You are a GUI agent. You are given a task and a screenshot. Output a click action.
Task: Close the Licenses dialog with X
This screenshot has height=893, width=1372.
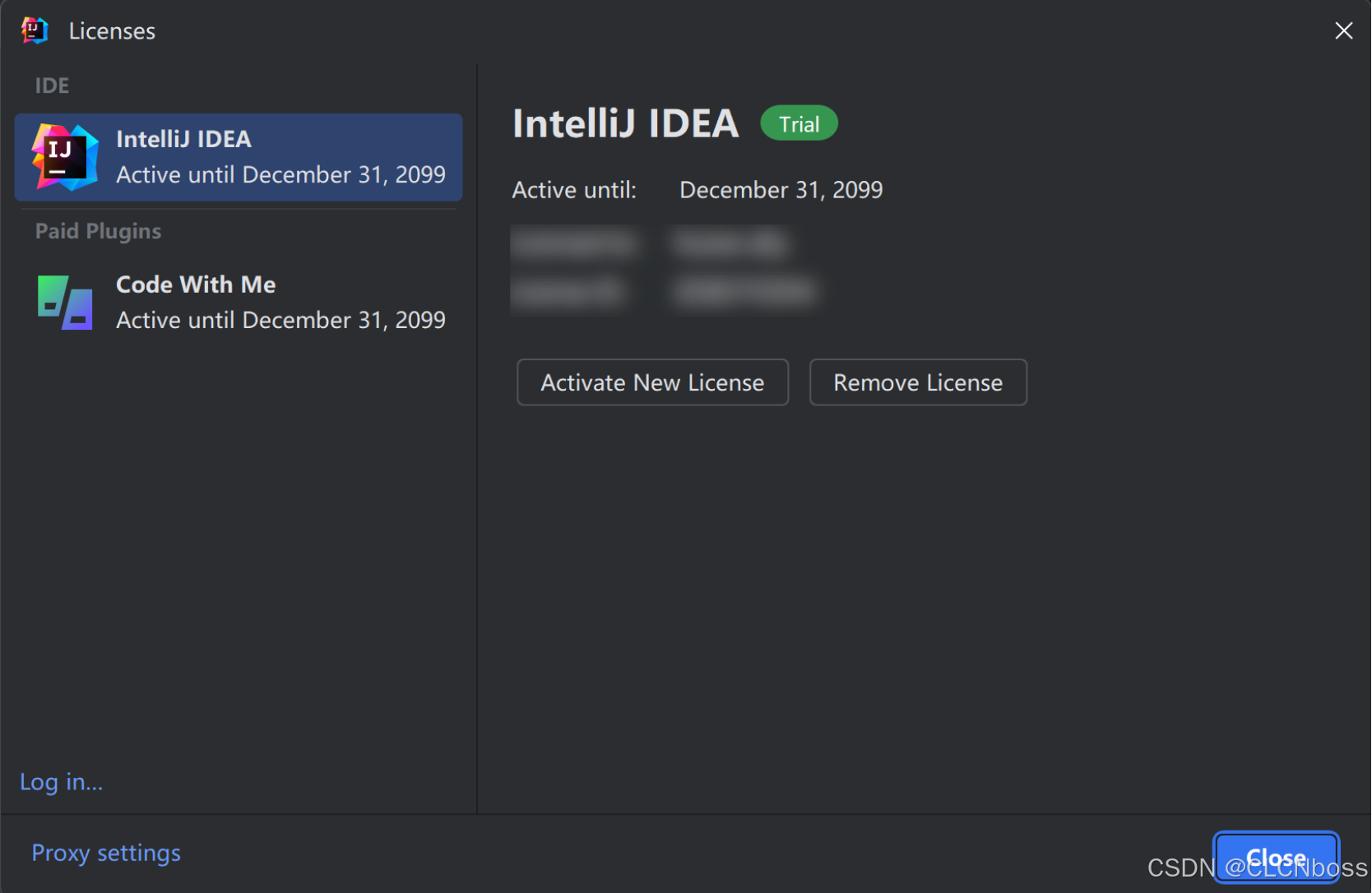coord(1343,30)
